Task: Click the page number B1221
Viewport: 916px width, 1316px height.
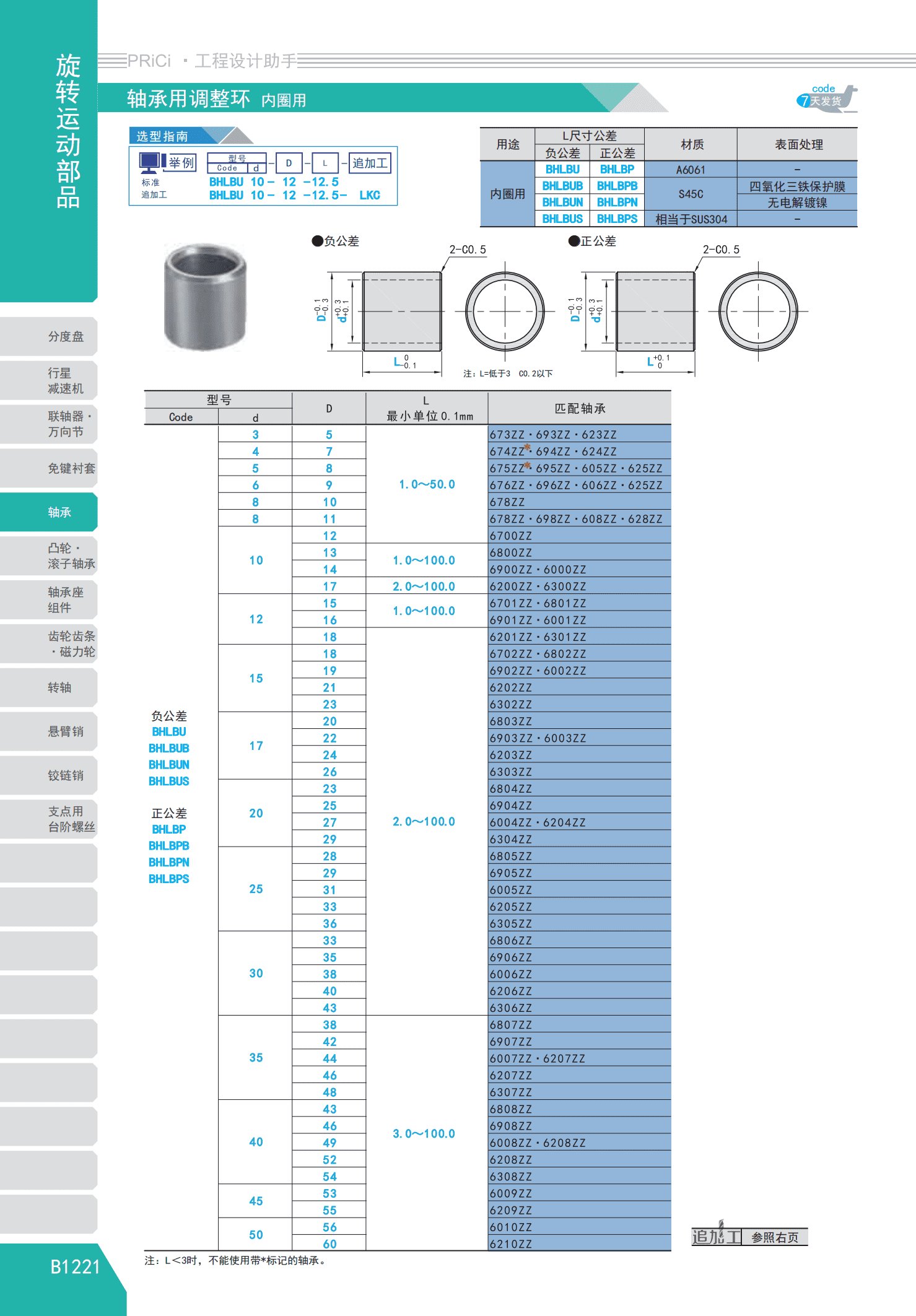Action: 75,1267
